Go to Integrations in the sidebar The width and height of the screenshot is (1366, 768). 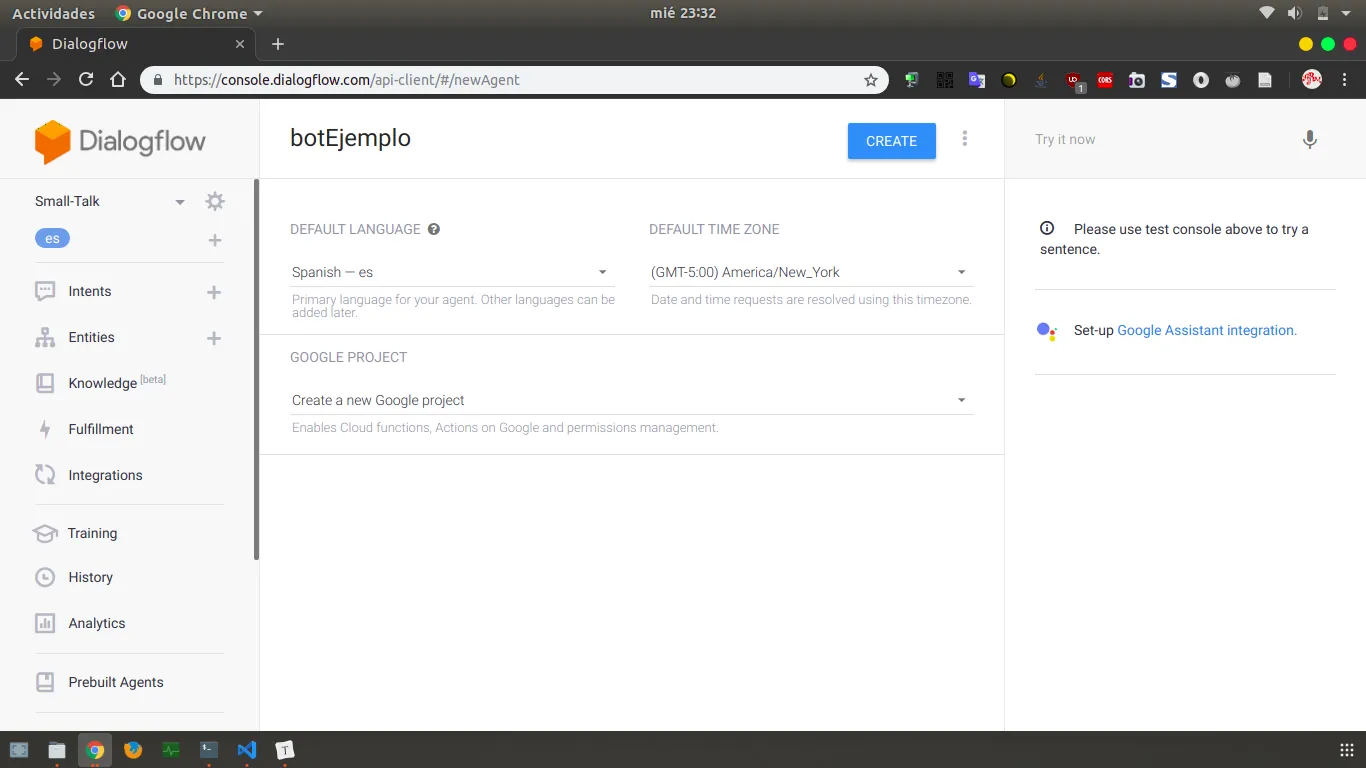point(105,475)
